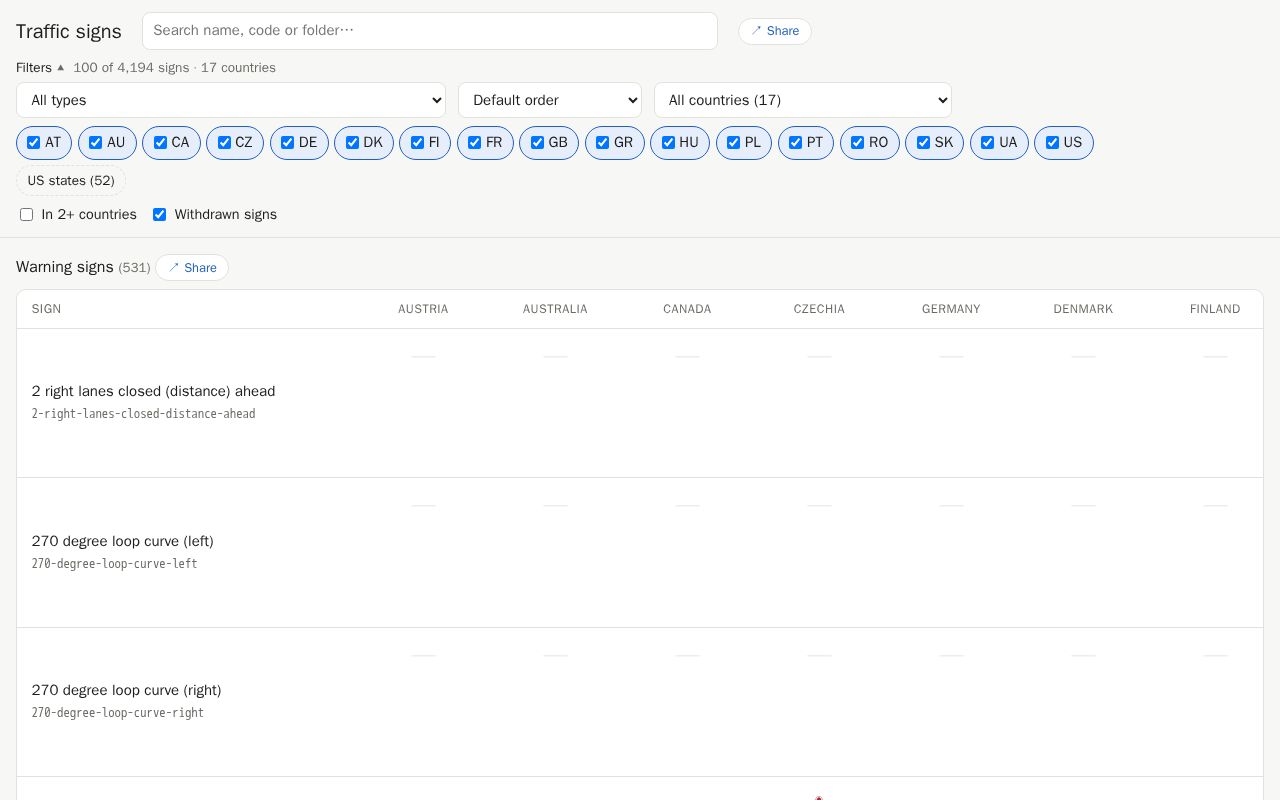The width and height of the screenshot is (1280, 800).
Task: Select the 2 right lanes closed (distance) ahead row name
Action: 153,392
